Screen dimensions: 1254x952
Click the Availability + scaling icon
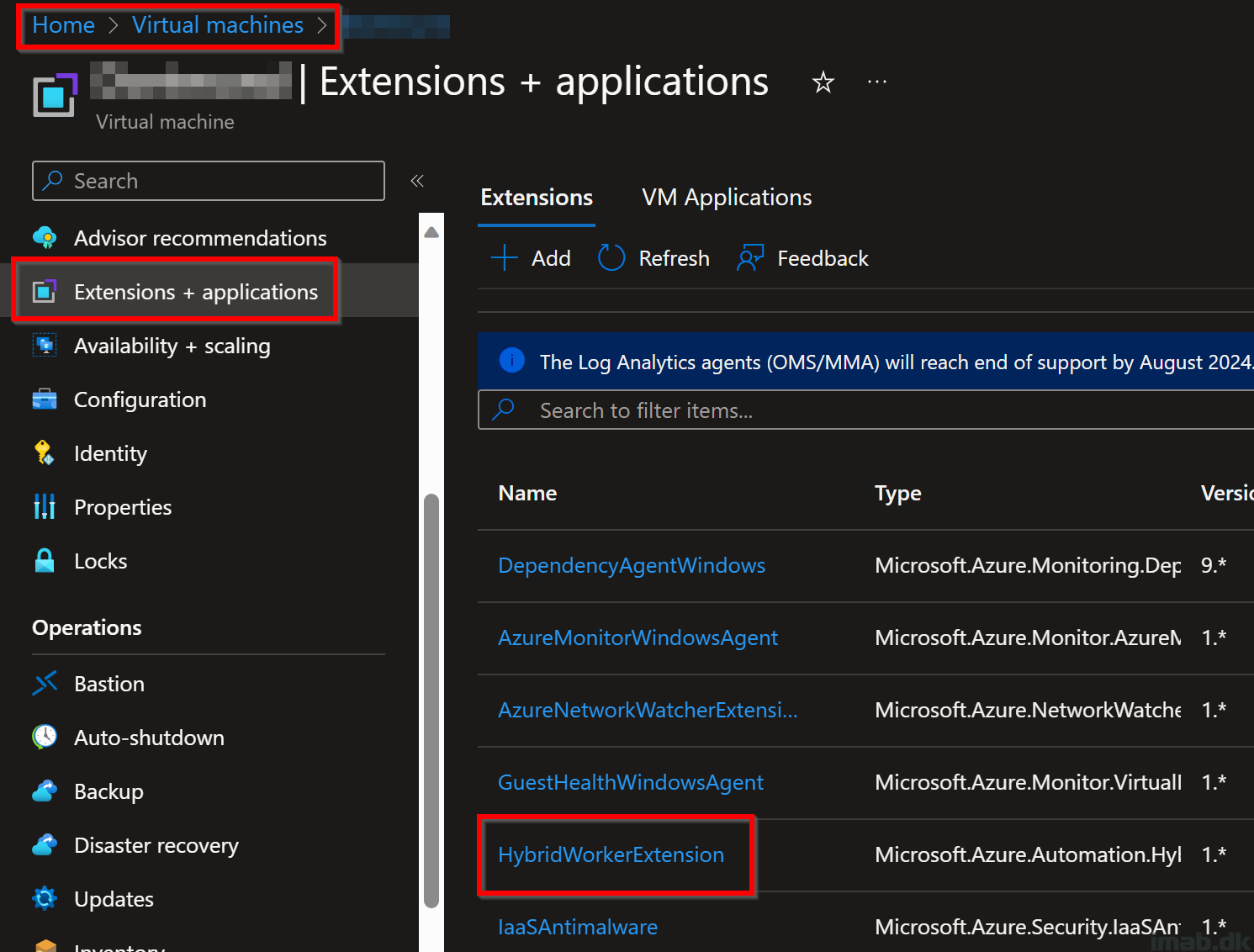click(x=45, y=346)
